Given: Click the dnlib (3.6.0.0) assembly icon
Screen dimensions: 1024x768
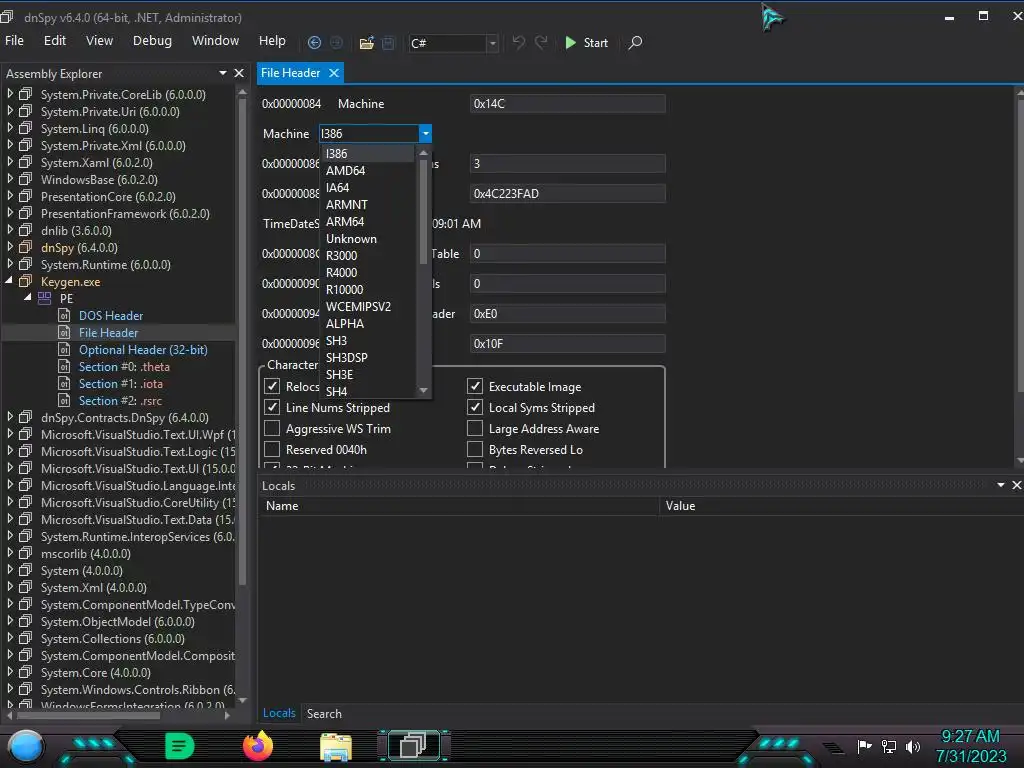Looking at the screenshot, I should (x=25, y=231).
